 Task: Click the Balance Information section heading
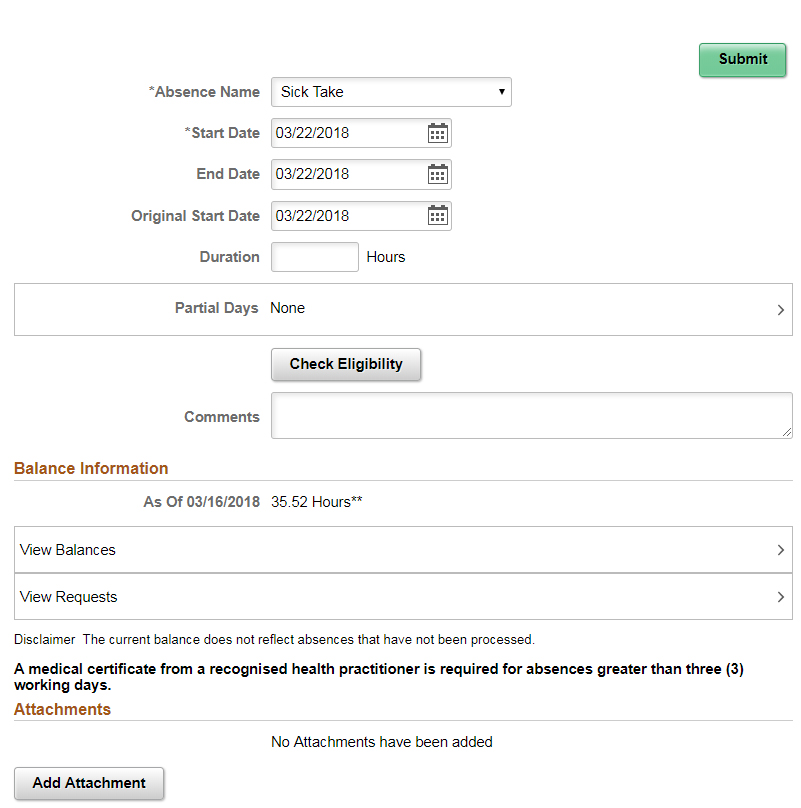pyautogui.click(x=91, y=468)
